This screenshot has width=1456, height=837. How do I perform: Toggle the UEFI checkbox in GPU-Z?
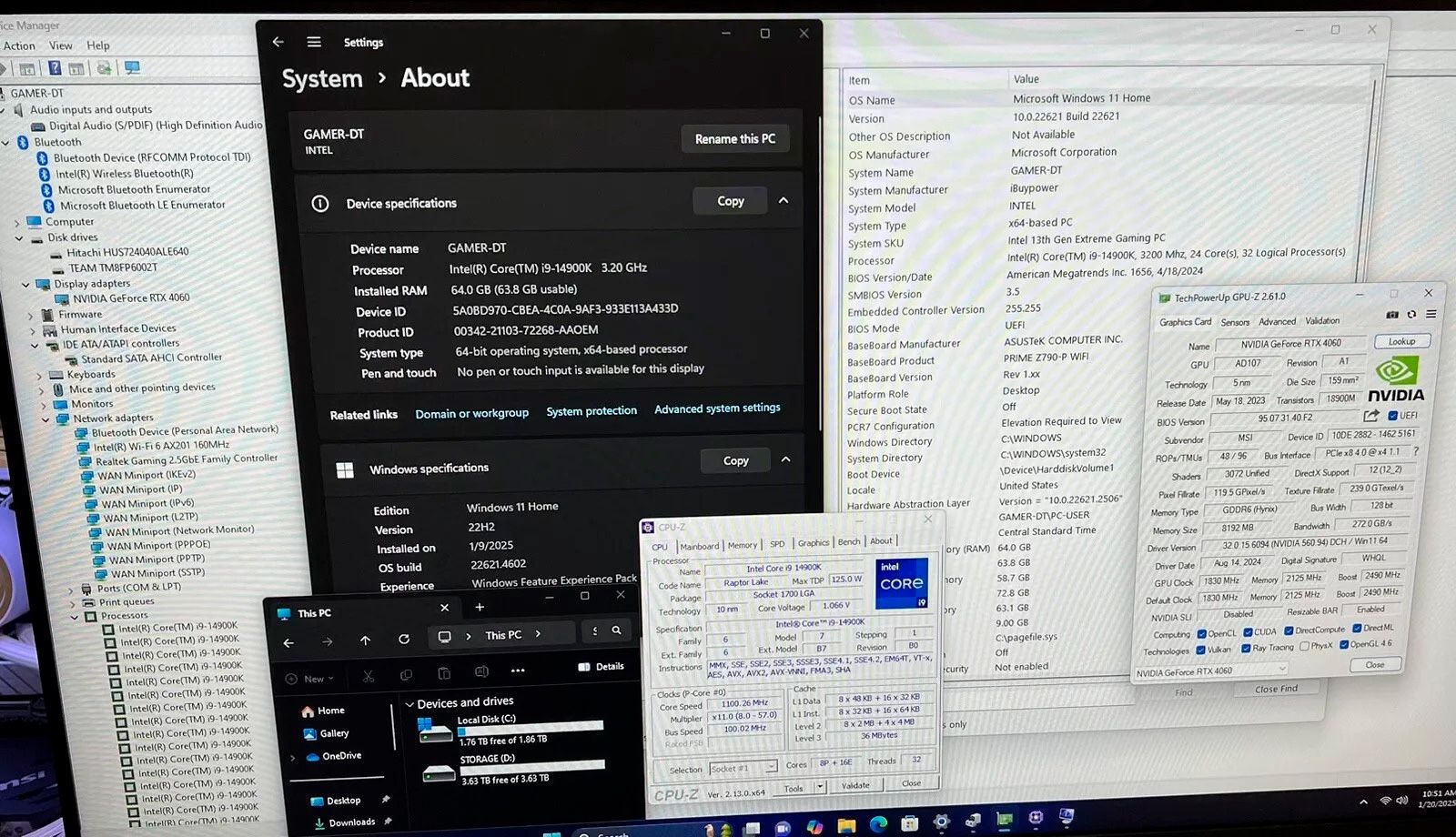[x=1393, y=416]
